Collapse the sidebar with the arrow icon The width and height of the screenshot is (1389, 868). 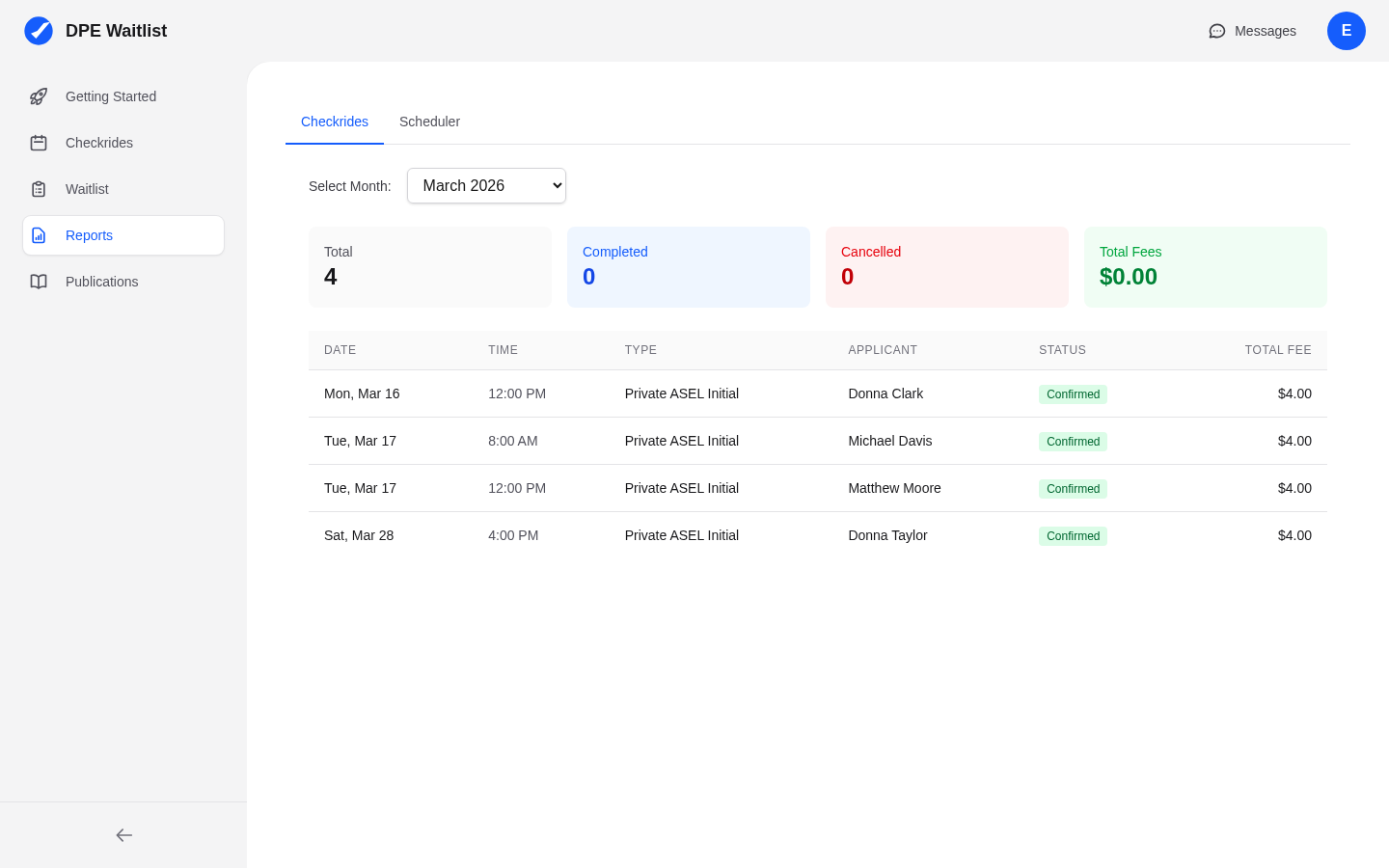coord(123,835)
